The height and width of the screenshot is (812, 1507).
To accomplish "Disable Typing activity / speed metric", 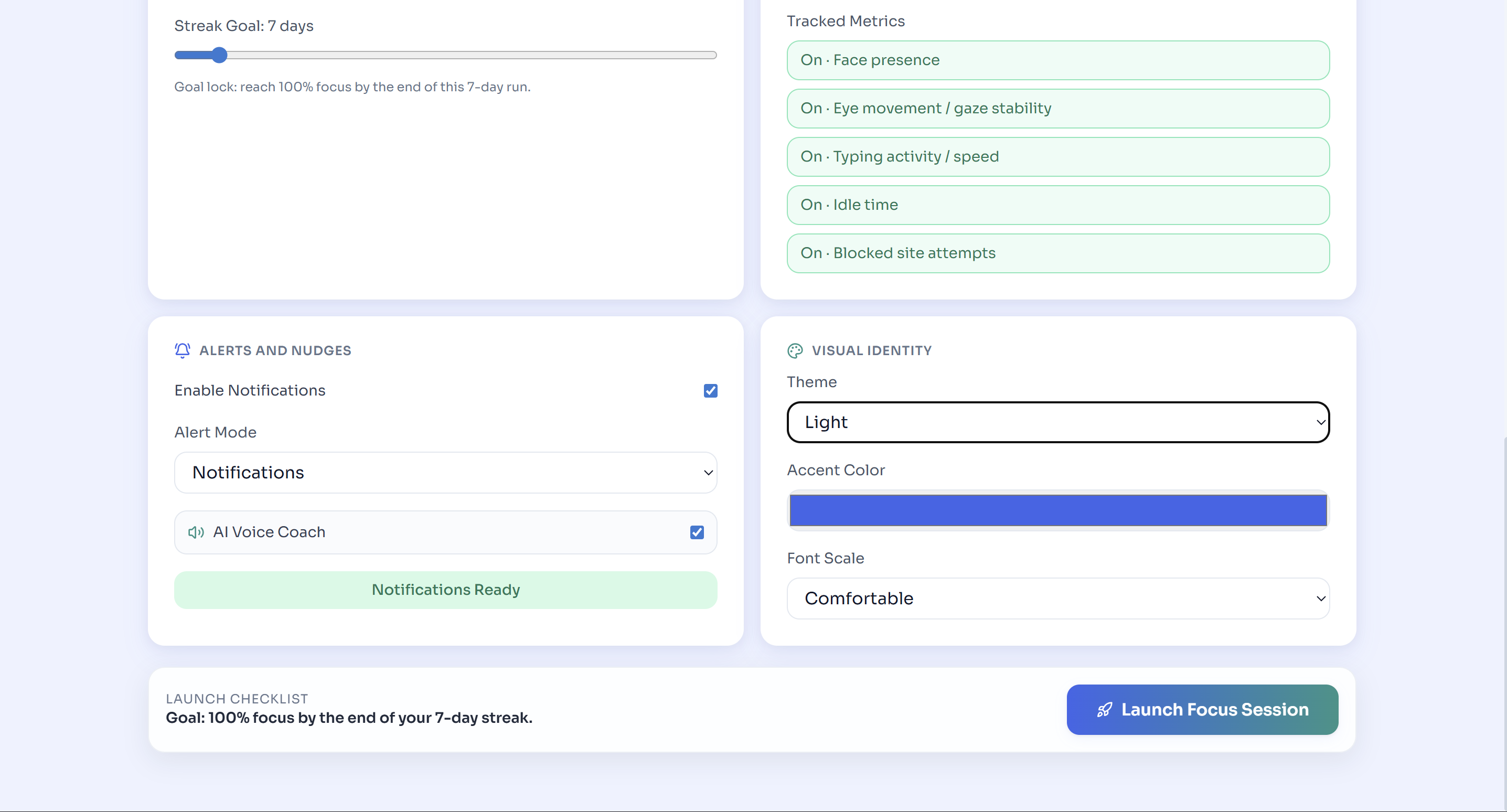I will (1057, 157).
